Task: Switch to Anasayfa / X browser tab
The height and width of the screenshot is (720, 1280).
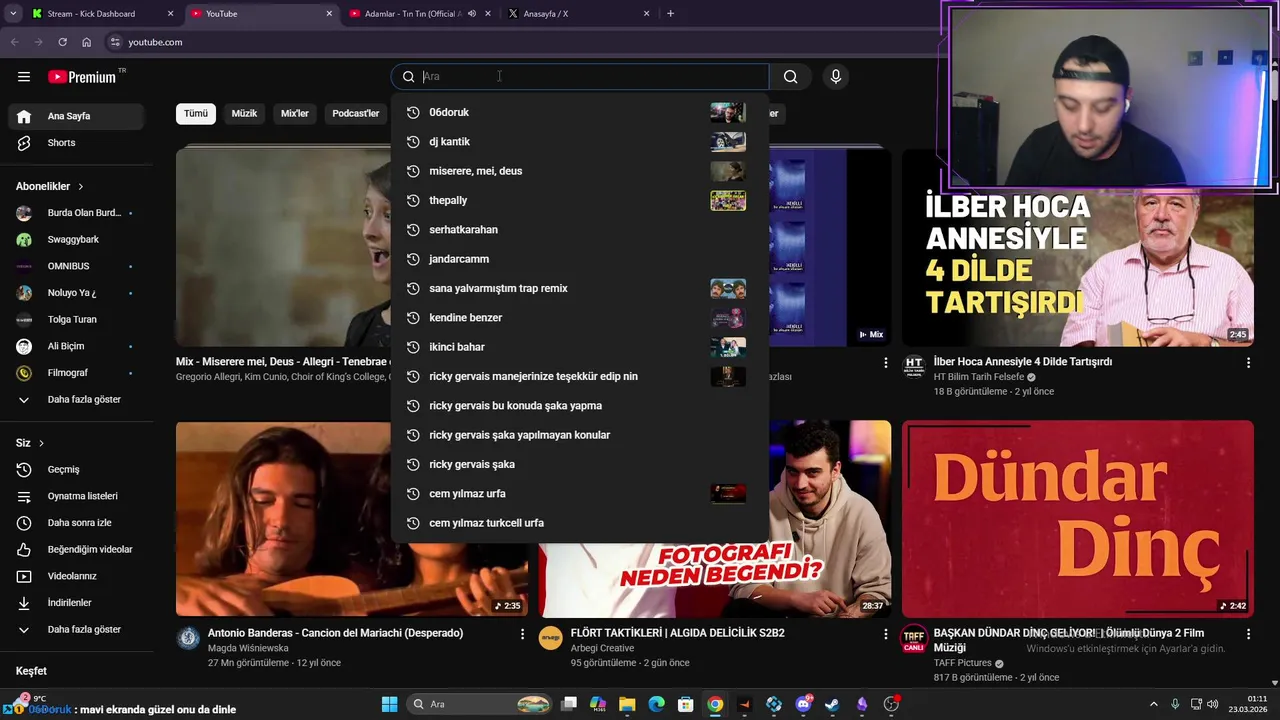Action: point(579,14)
